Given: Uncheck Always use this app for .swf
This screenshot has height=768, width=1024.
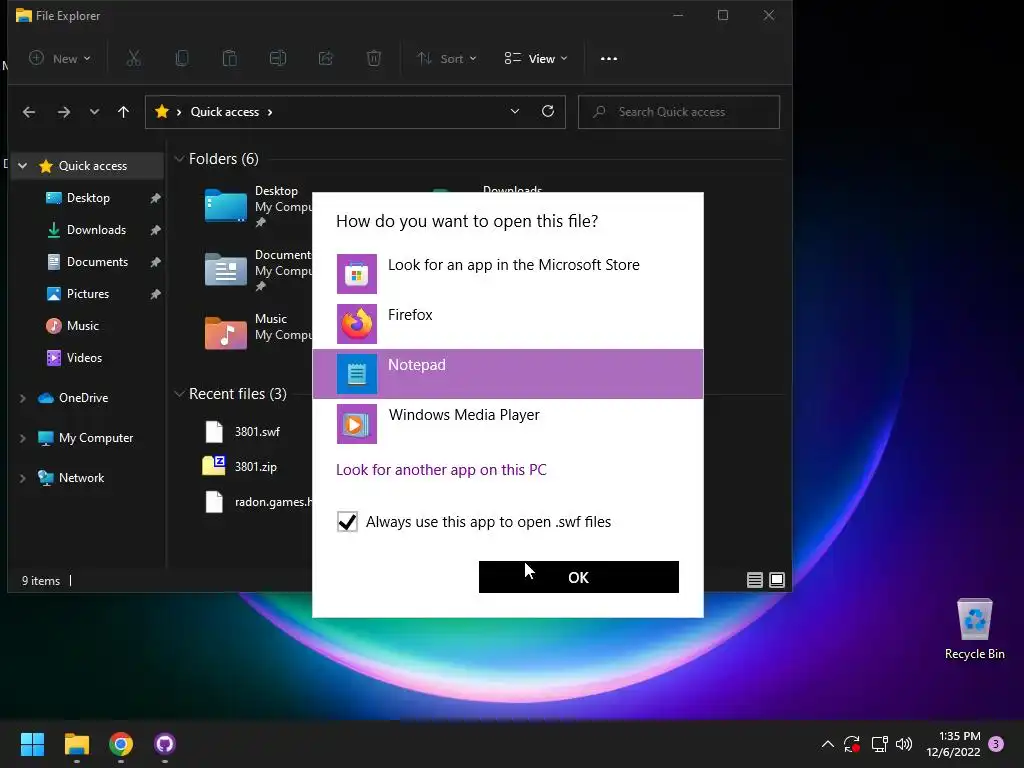Looking at the screenshot, I should pyautogui.click(x=347, y=522).
